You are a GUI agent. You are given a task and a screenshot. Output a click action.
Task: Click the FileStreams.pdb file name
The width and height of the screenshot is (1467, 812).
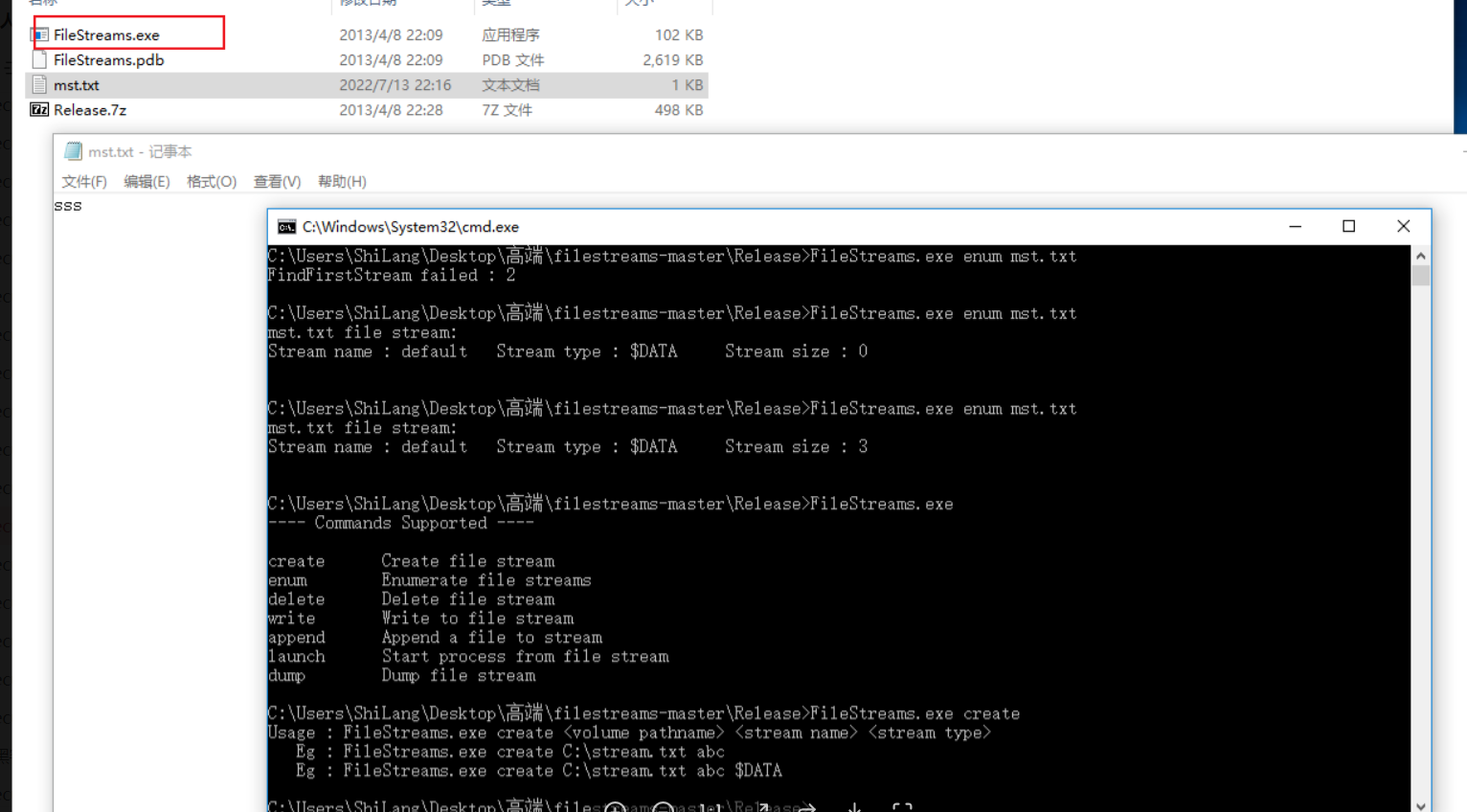coord(108,59)
